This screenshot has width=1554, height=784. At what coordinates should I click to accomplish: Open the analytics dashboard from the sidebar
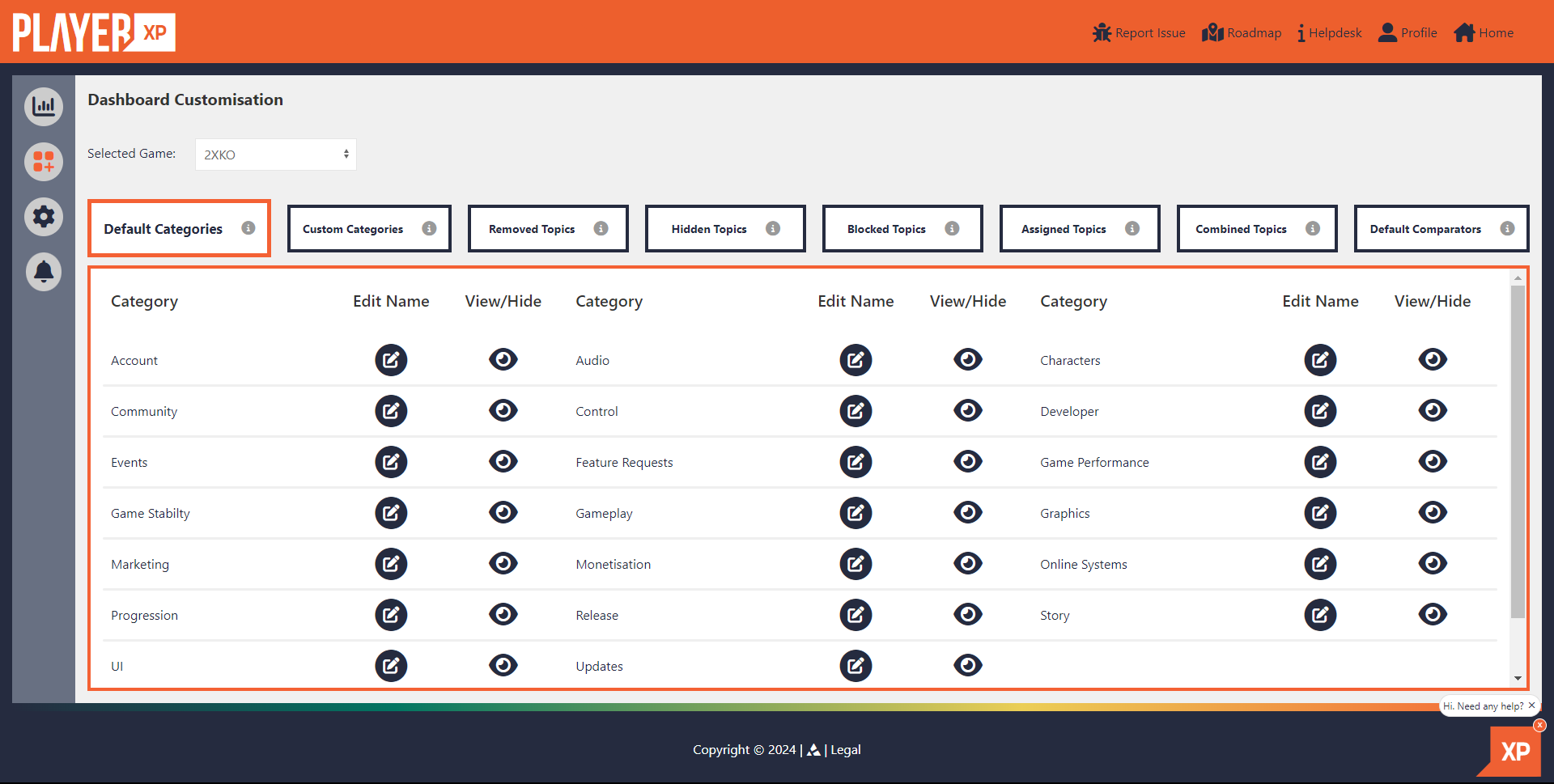pyautogui.click(x=44, y=106)
